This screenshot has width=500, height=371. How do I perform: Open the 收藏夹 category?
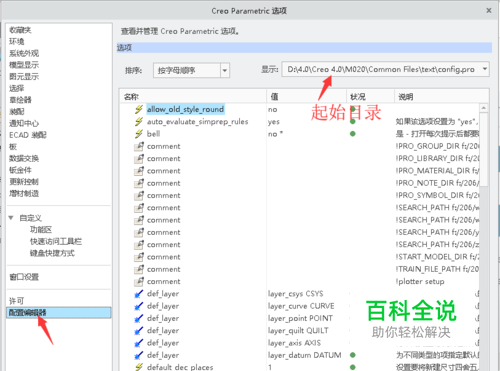tap(20, 30)
